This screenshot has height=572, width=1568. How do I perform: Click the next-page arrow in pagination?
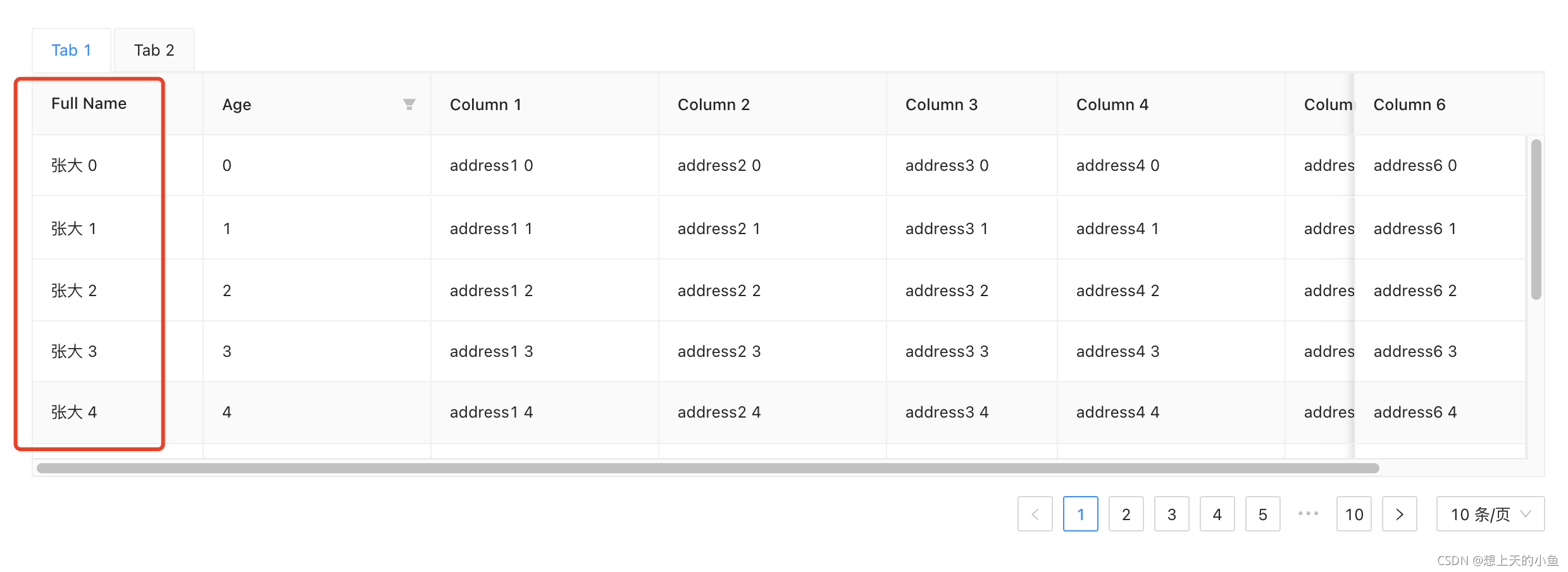pyautogui.click(x=1399, y=514)
